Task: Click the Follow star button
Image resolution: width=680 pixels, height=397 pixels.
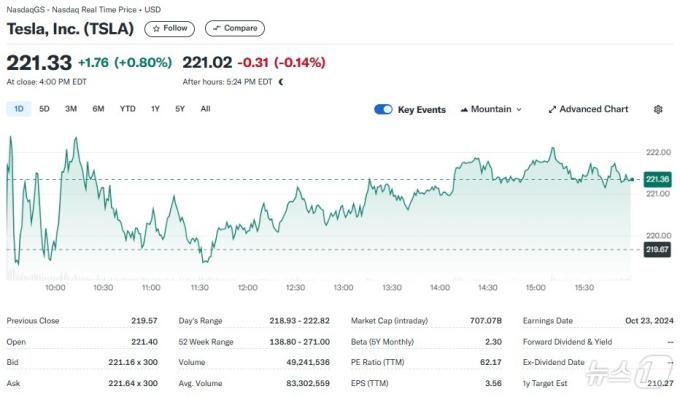Action: (x=170, y=28)
